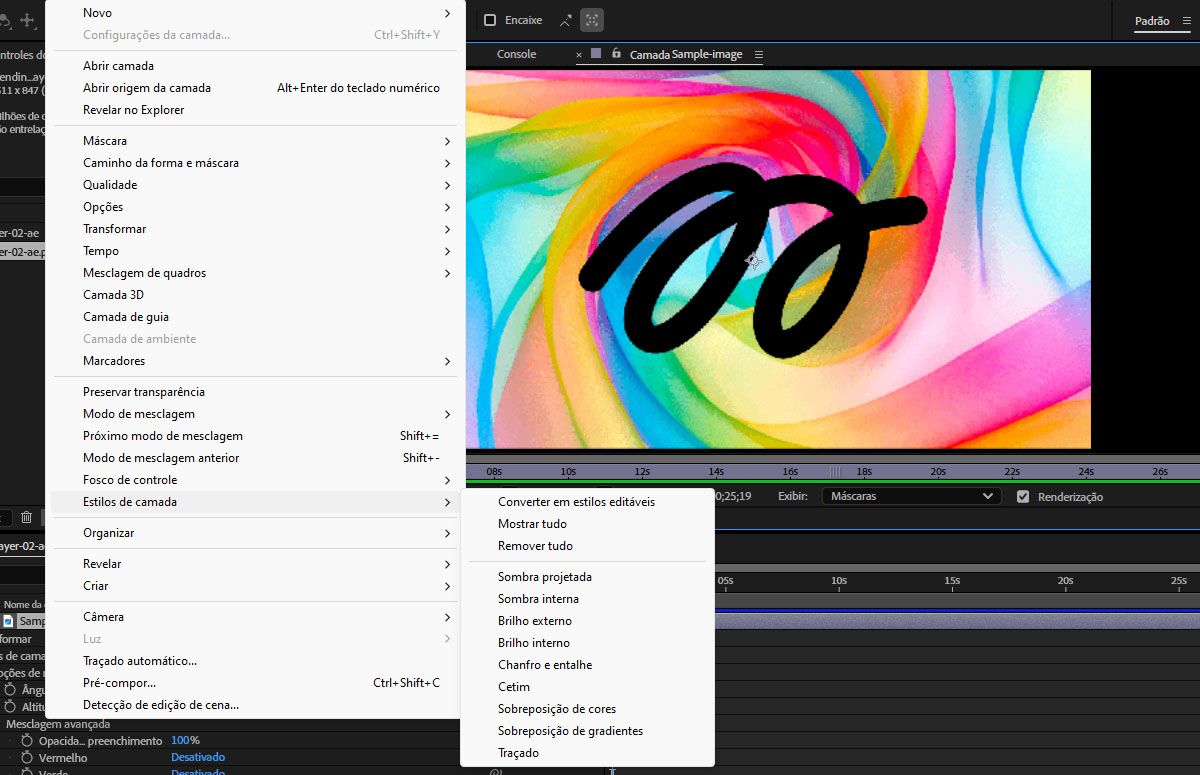
Task: Switch to the Console tab
Action: point(516,54)
